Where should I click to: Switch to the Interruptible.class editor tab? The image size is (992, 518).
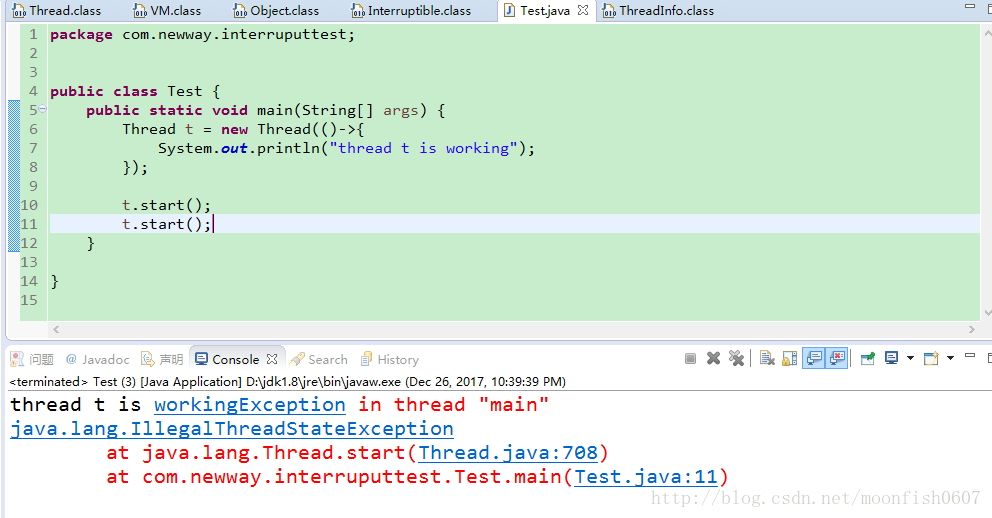tap(412, 11)
